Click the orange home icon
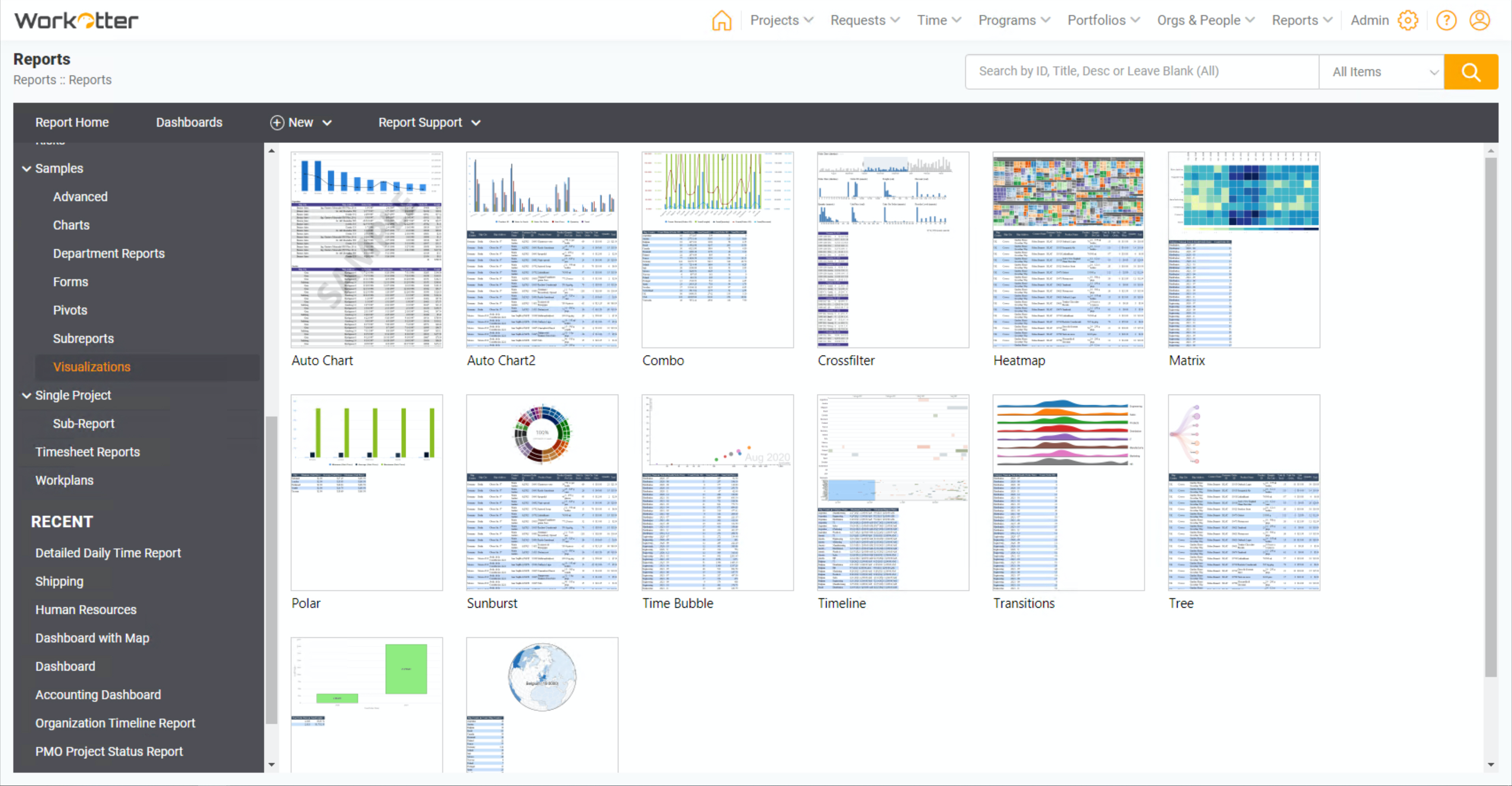This screenshot has width=1512, height=786. click(x=722, y=20)
